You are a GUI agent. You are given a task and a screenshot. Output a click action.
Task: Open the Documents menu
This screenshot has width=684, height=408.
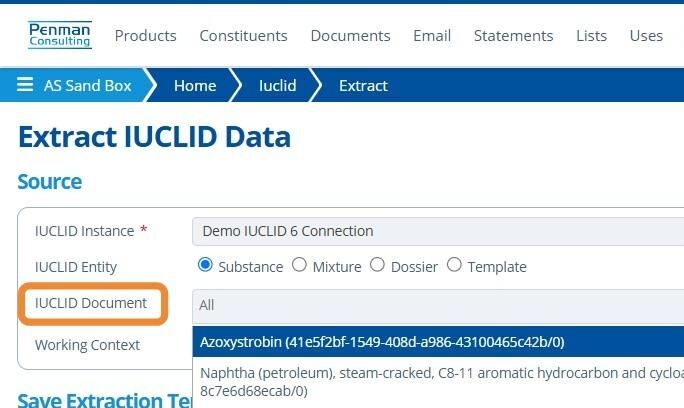coord(350,35)
